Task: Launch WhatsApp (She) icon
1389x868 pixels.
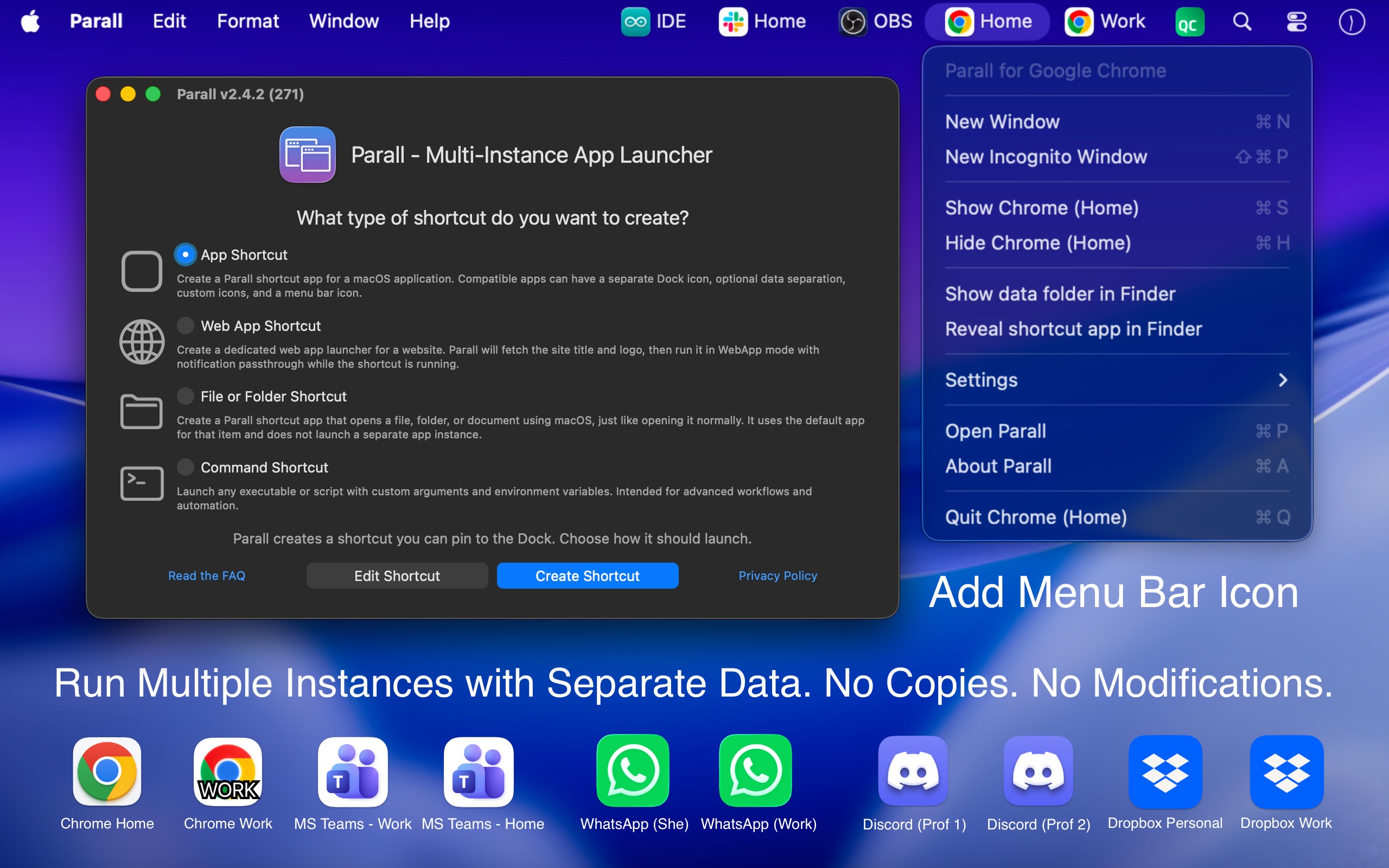Action: pos(633,770)
